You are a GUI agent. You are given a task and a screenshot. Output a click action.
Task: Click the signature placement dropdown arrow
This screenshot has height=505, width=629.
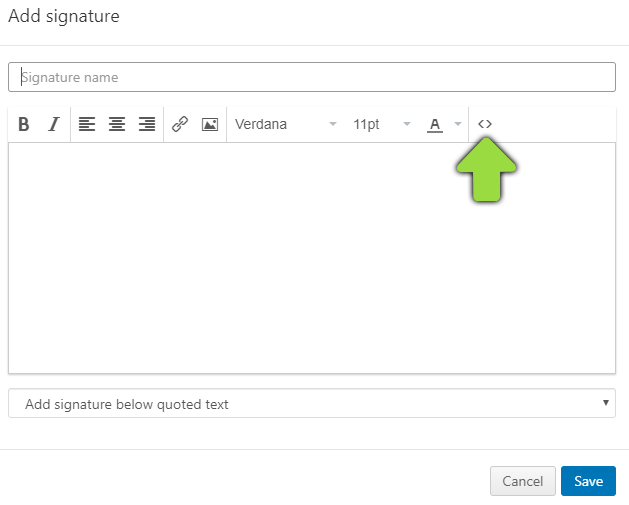(x=606, y=403)
